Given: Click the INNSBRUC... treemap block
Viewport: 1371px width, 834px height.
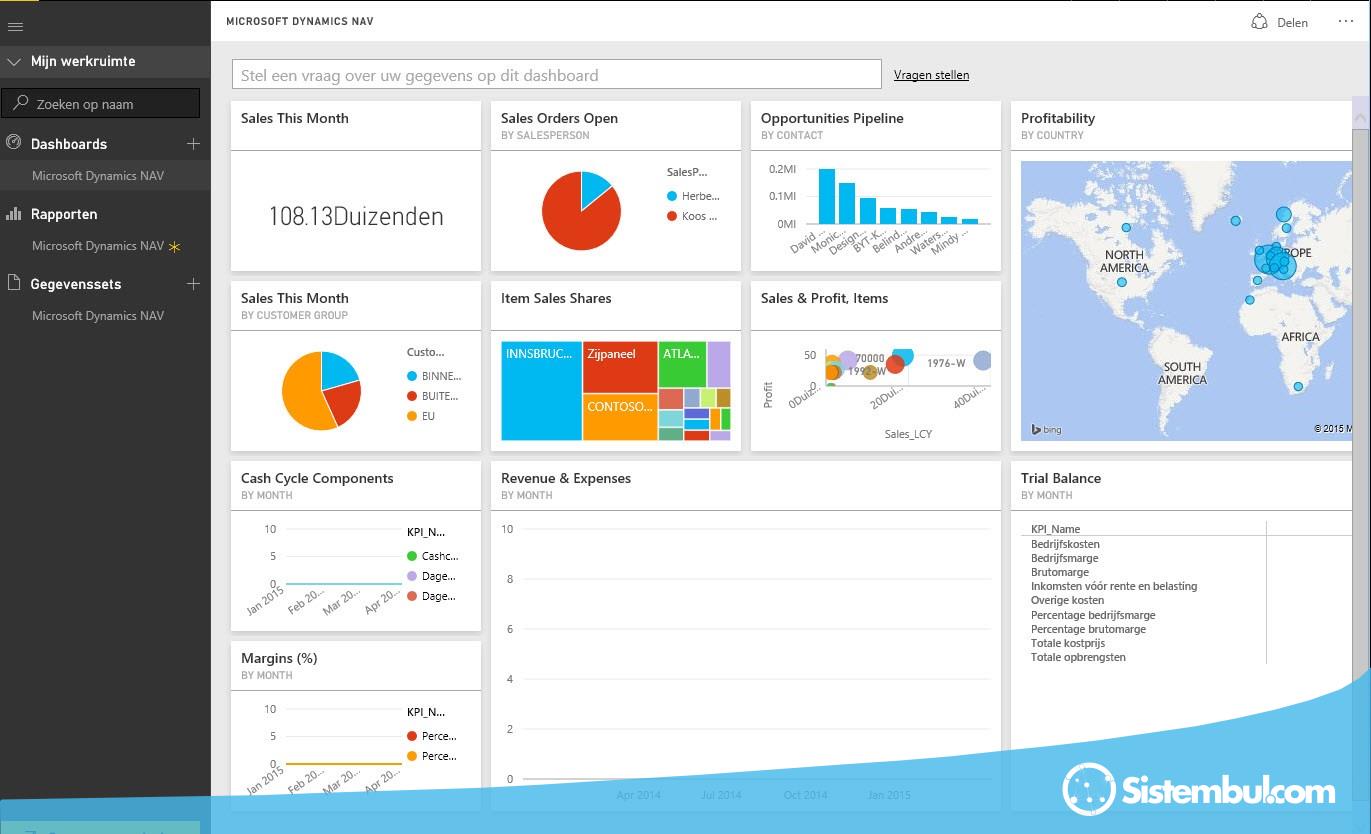Looking at the screenshot, I should point(541,391).
